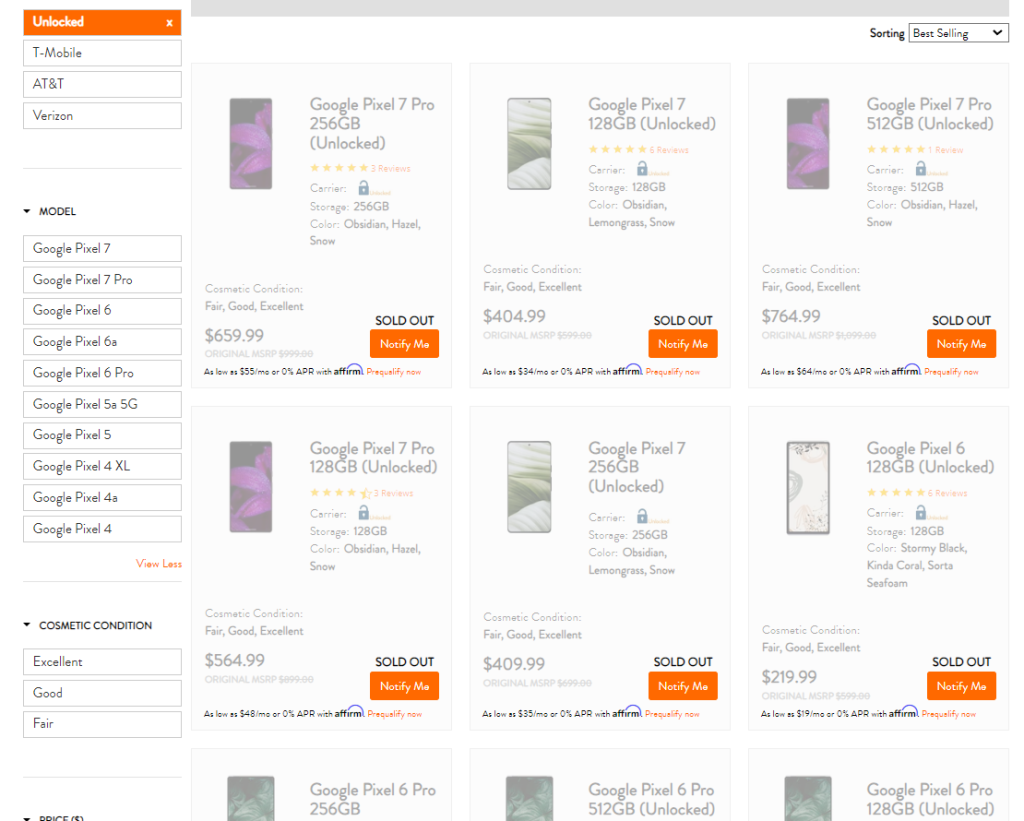Open the Google Pixel 7 Pro 256GB title
The image size is (1024, 821).
click(x=372, y=123)
